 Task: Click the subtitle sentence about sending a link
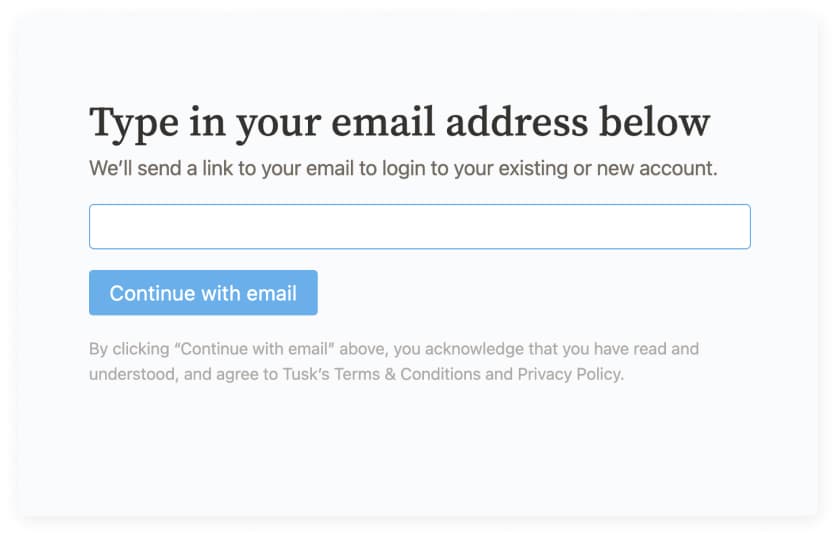tap(403, 169)
